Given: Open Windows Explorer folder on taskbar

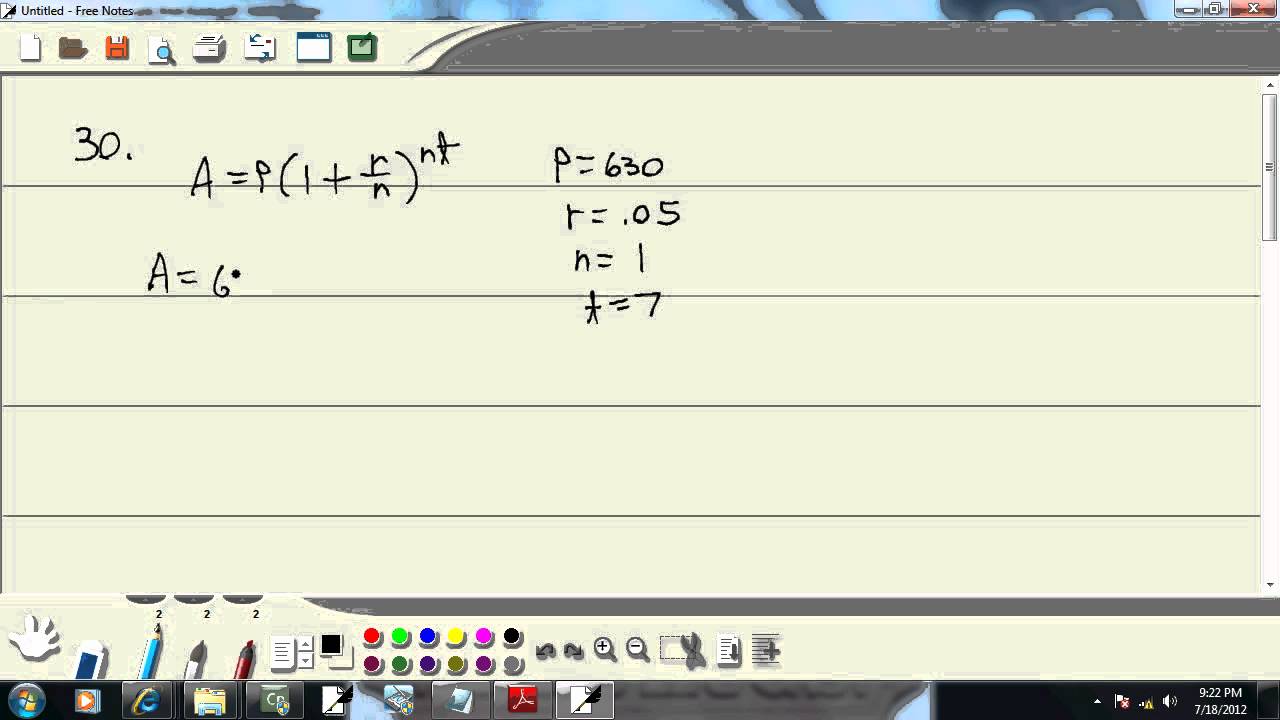Looking at the screenshot, I should (x=210, y=701).
